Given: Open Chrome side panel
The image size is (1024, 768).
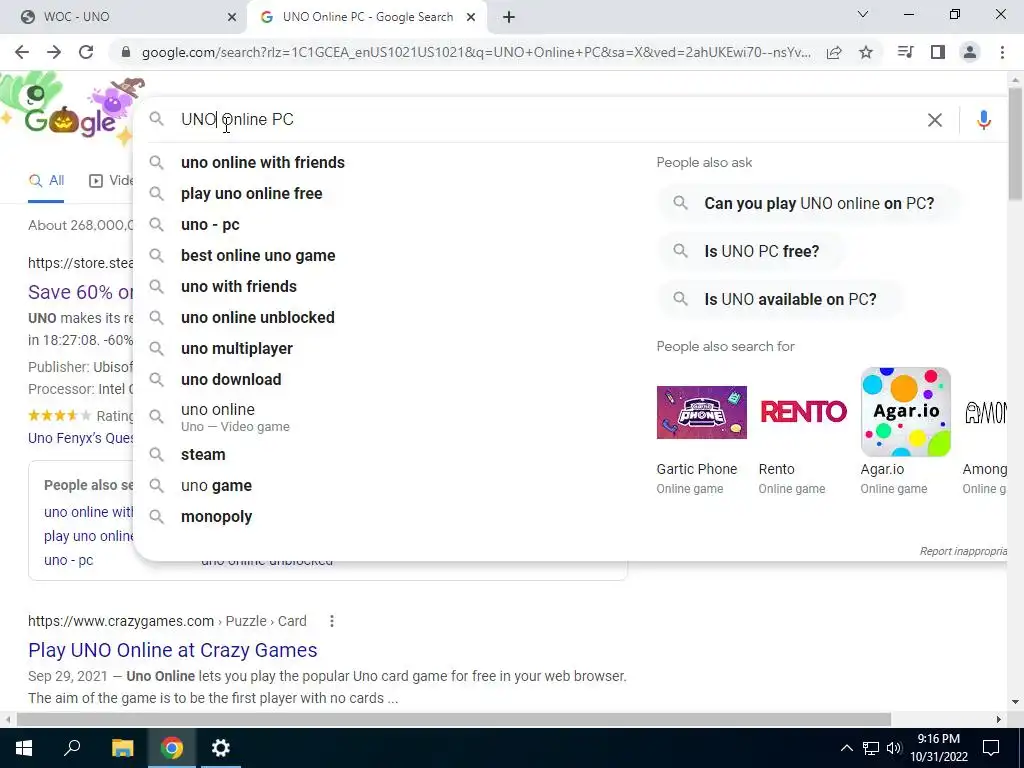Looking at the screenshot, I should coord(938,52).
